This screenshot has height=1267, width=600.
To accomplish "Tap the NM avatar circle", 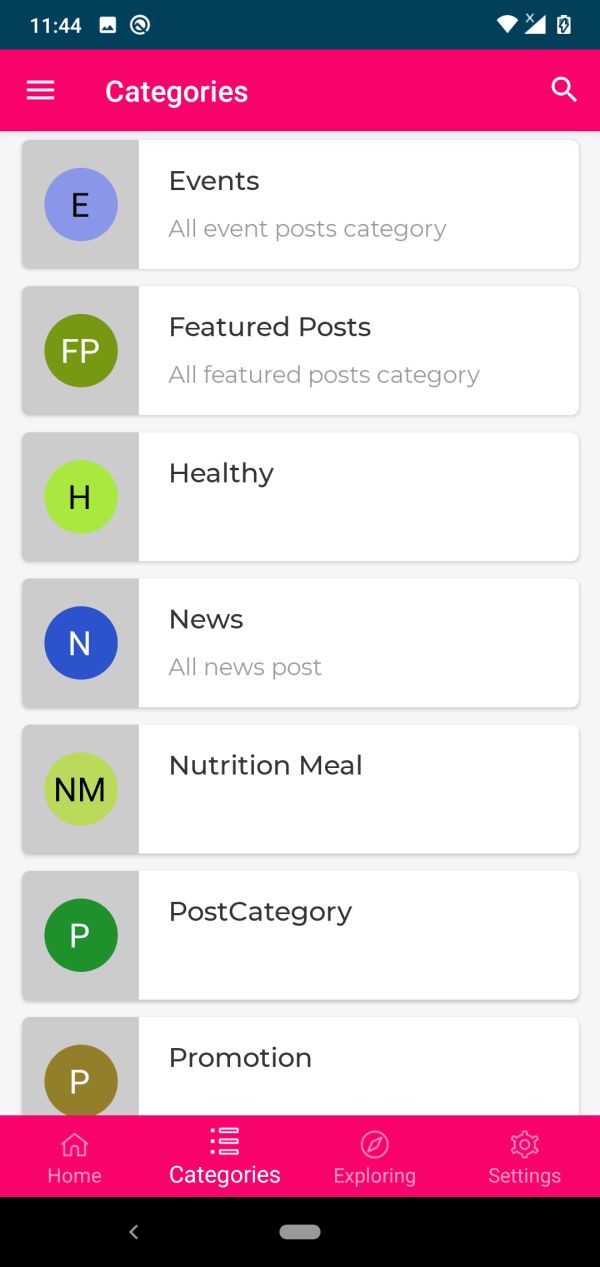I will pos(81,789).
